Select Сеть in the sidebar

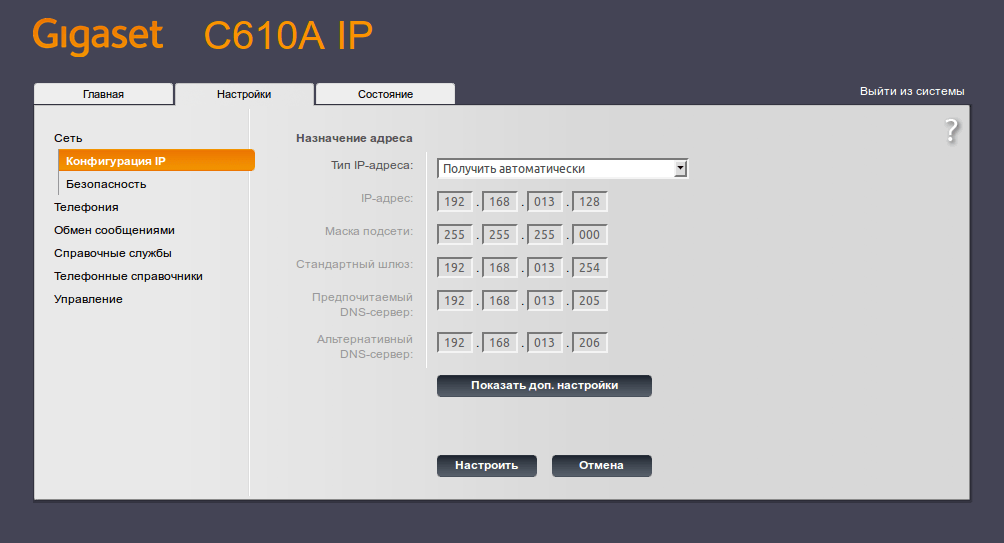68,138
